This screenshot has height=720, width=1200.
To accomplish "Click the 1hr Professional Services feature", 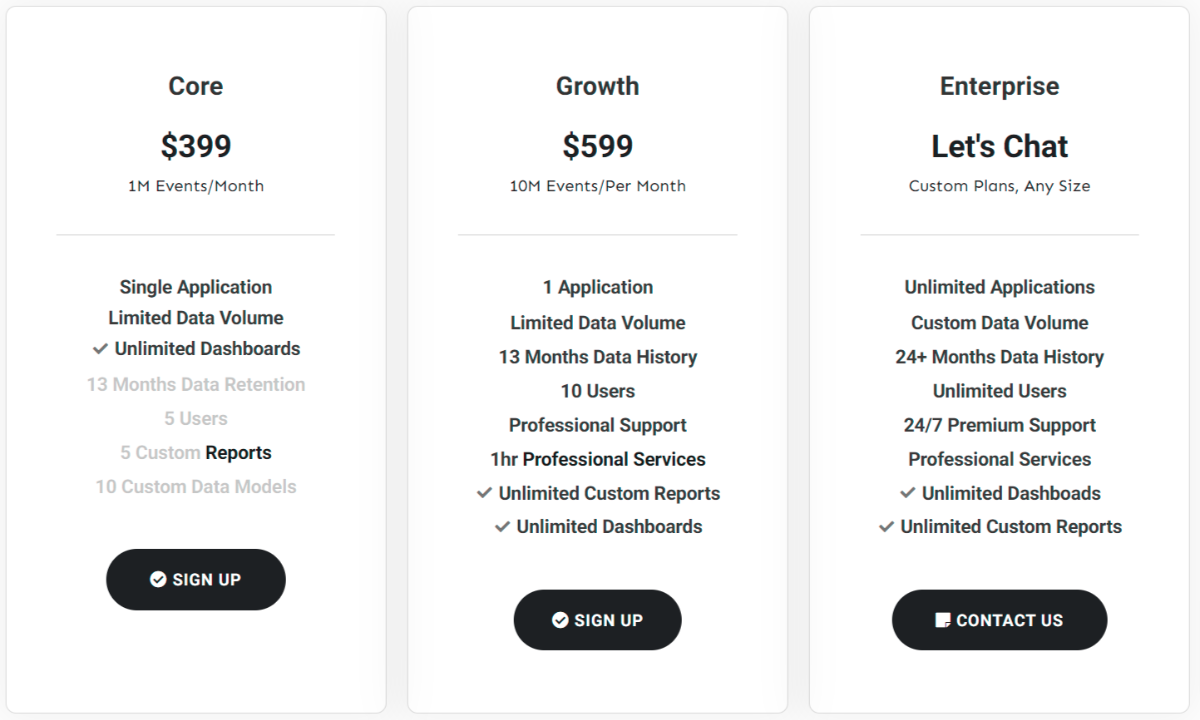I will [598, 459].
